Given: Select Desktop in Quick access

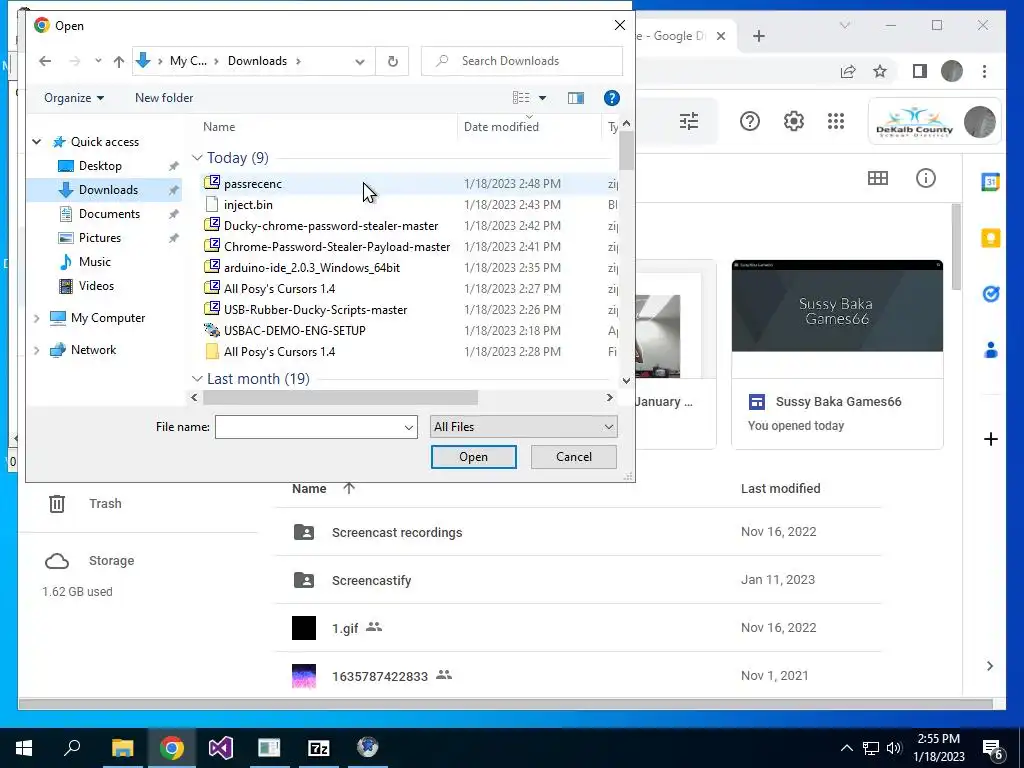Looking at the screenshot, I should (x=100, y=166).
